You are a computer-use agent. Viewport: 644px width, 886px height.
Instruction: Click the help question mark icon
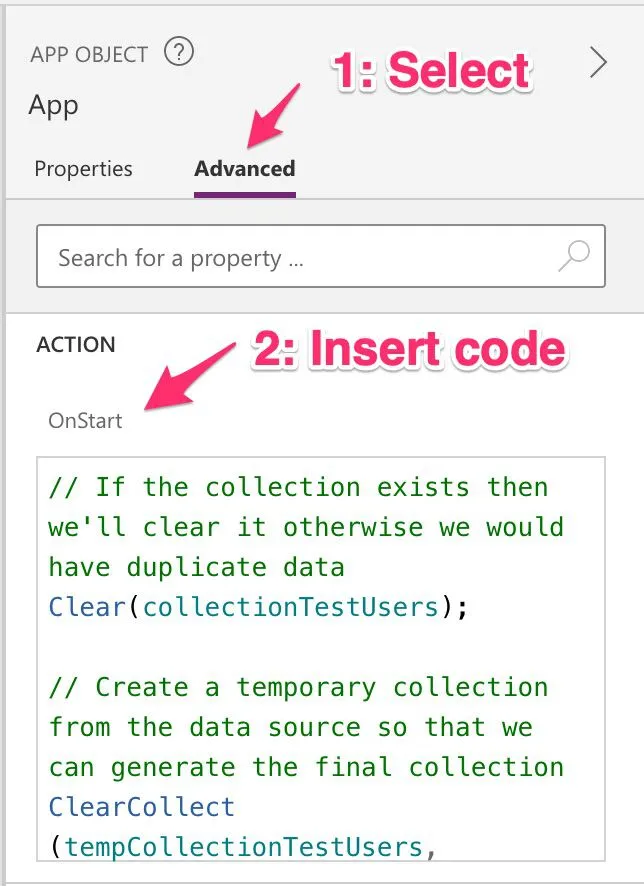[x=178, y=52]
